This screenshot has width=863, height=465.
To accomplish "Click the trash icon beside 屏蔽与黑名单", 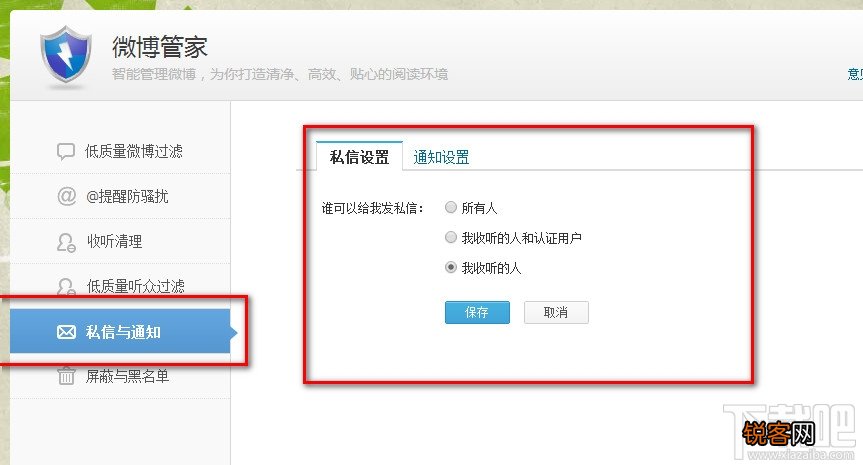I will [66, 376].
